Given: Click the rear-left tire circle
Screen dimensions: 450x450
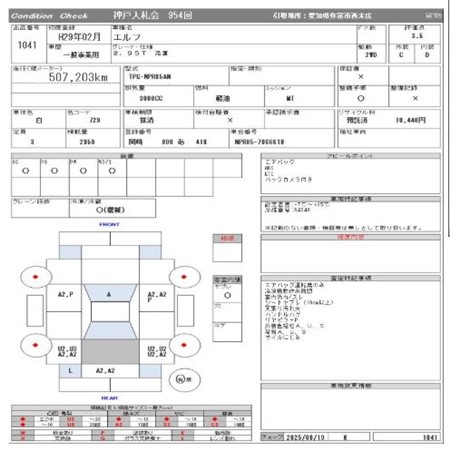Looking at the screenshot, I should (36, 345).
